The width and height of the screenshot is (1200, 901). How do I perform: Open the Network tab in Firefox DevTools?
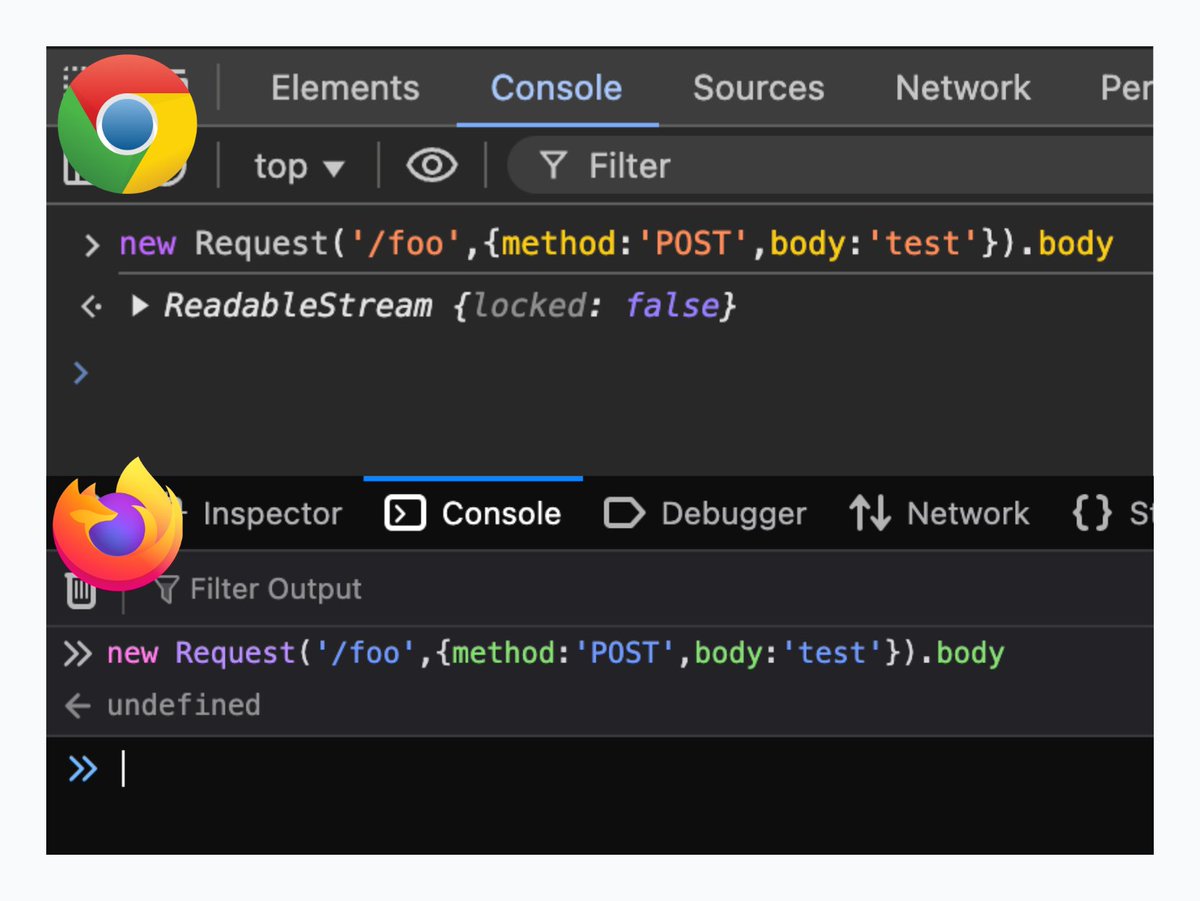(938, 514)
